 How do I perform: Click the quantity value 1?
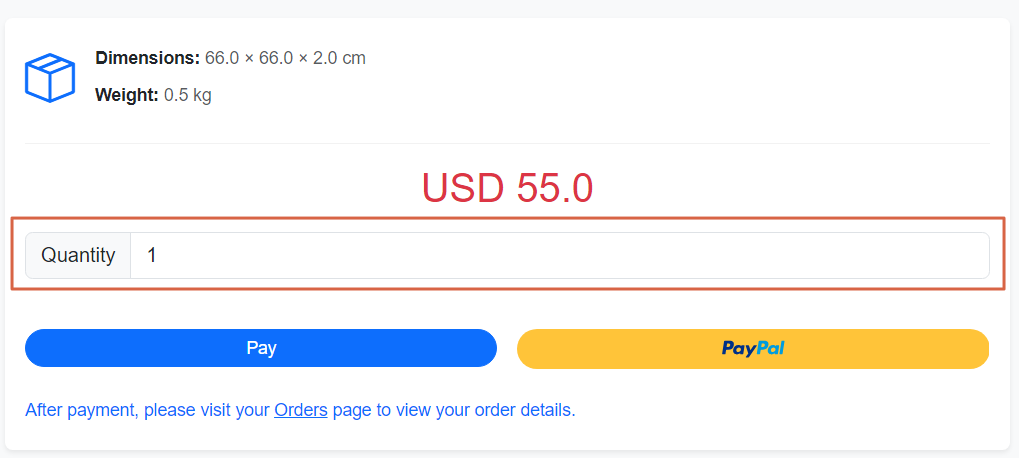152,255
